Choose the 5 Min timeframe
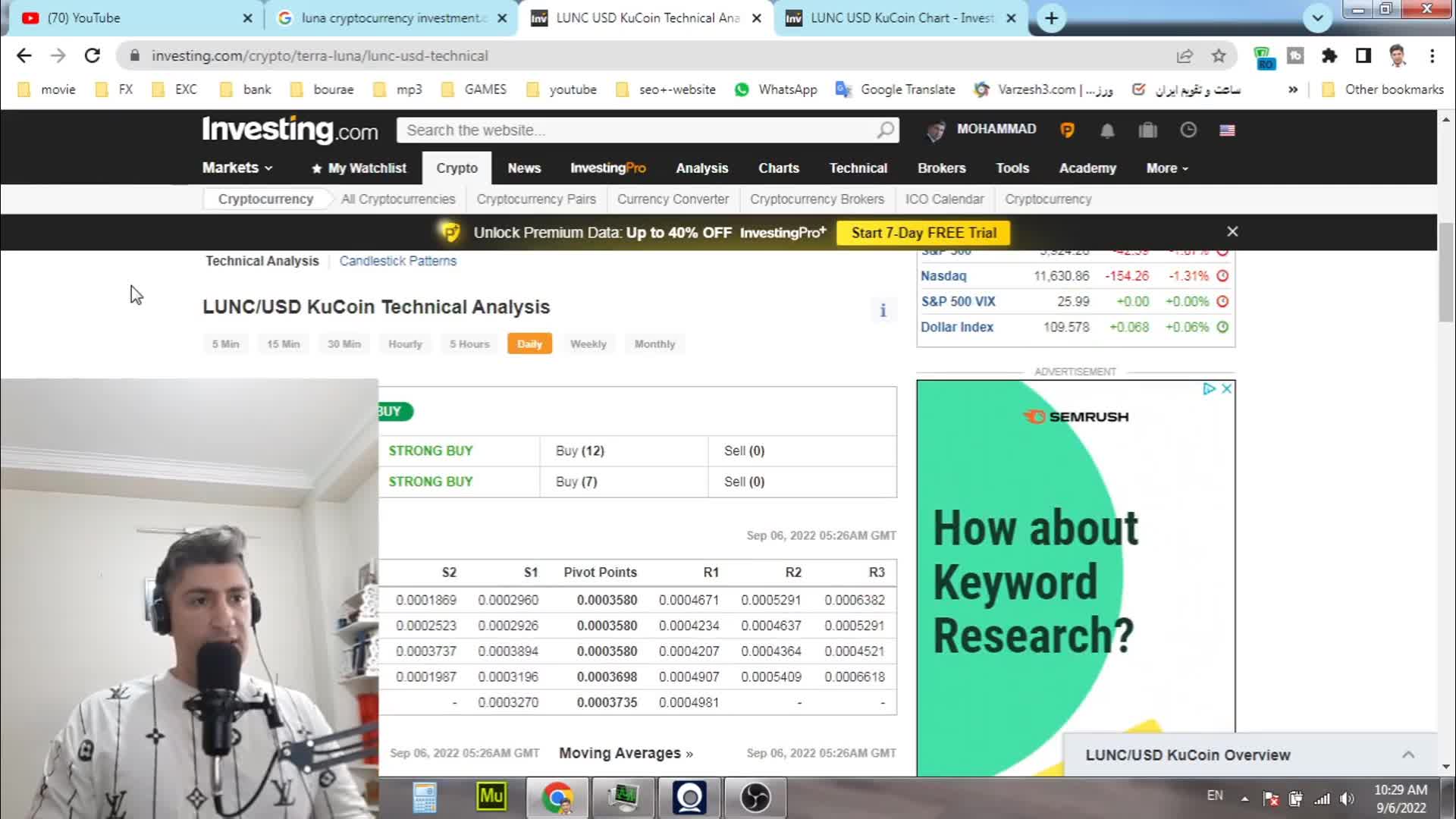Viewport: 1456px width, 819px height. [x=225, y=344]
